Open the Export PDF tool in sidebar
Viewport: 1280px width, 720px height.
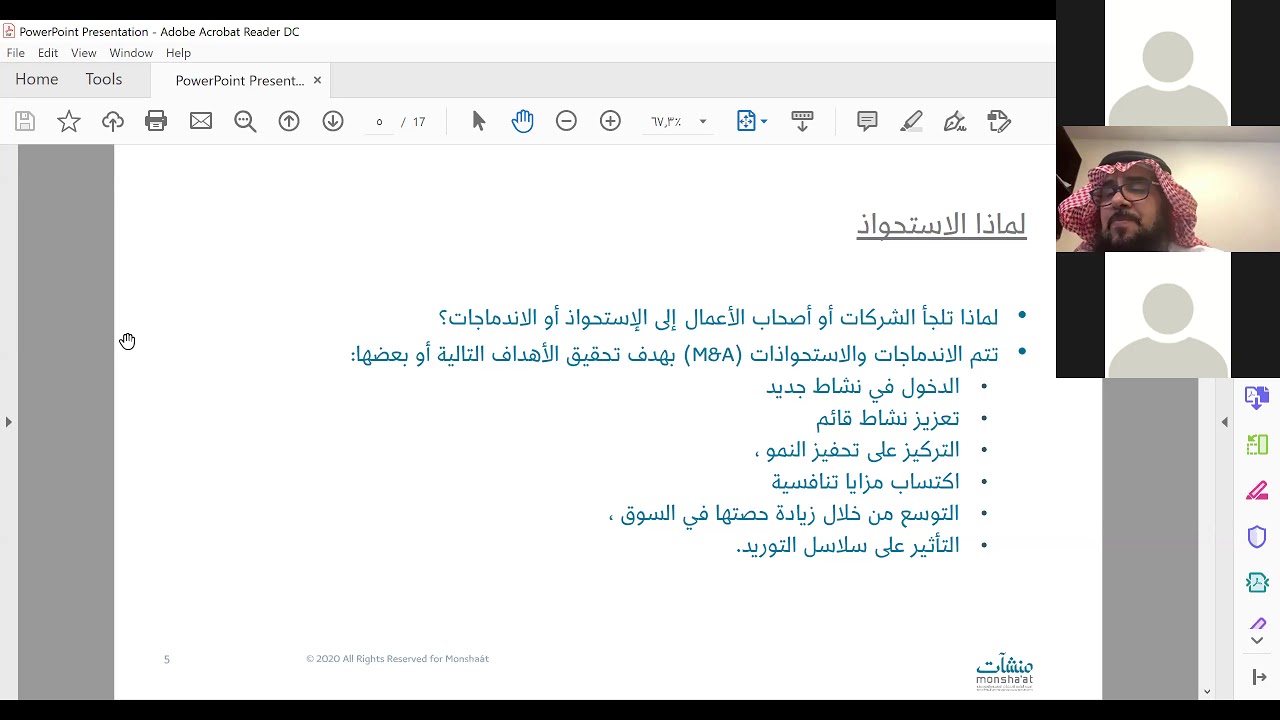(1257, 397)
